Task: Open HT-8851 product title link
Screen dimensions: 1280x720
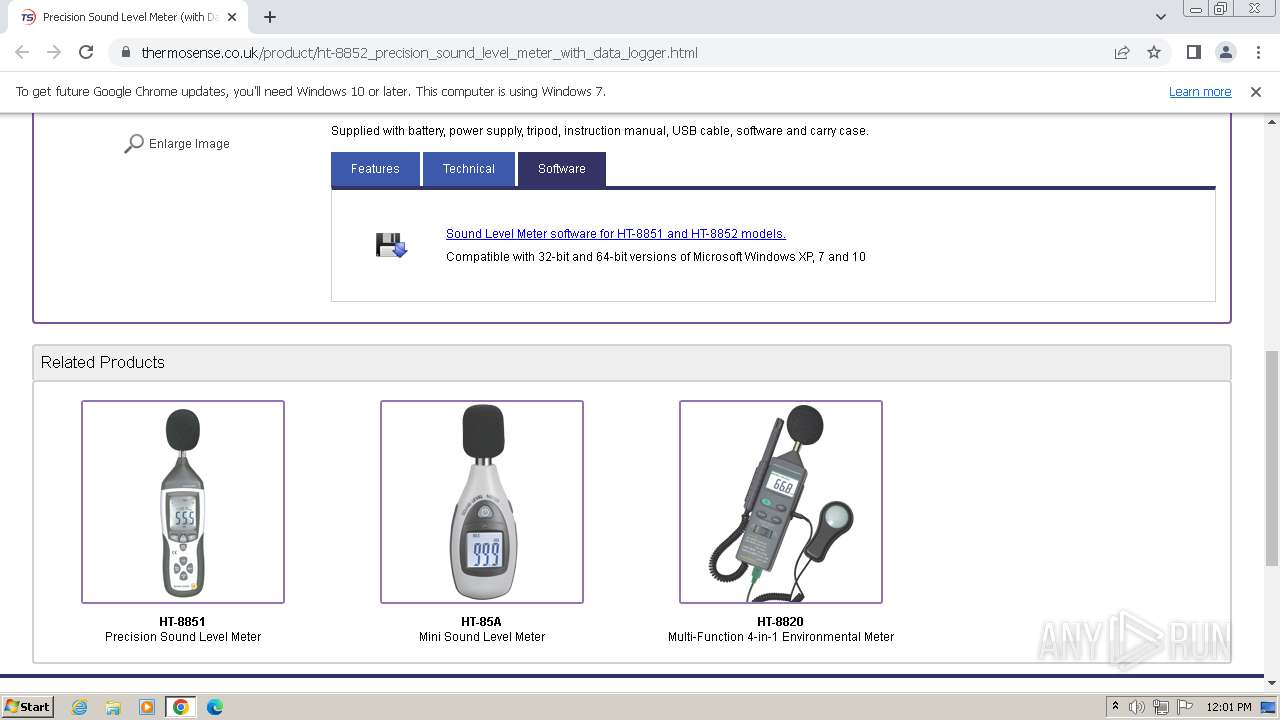Action: click(182, 622)
